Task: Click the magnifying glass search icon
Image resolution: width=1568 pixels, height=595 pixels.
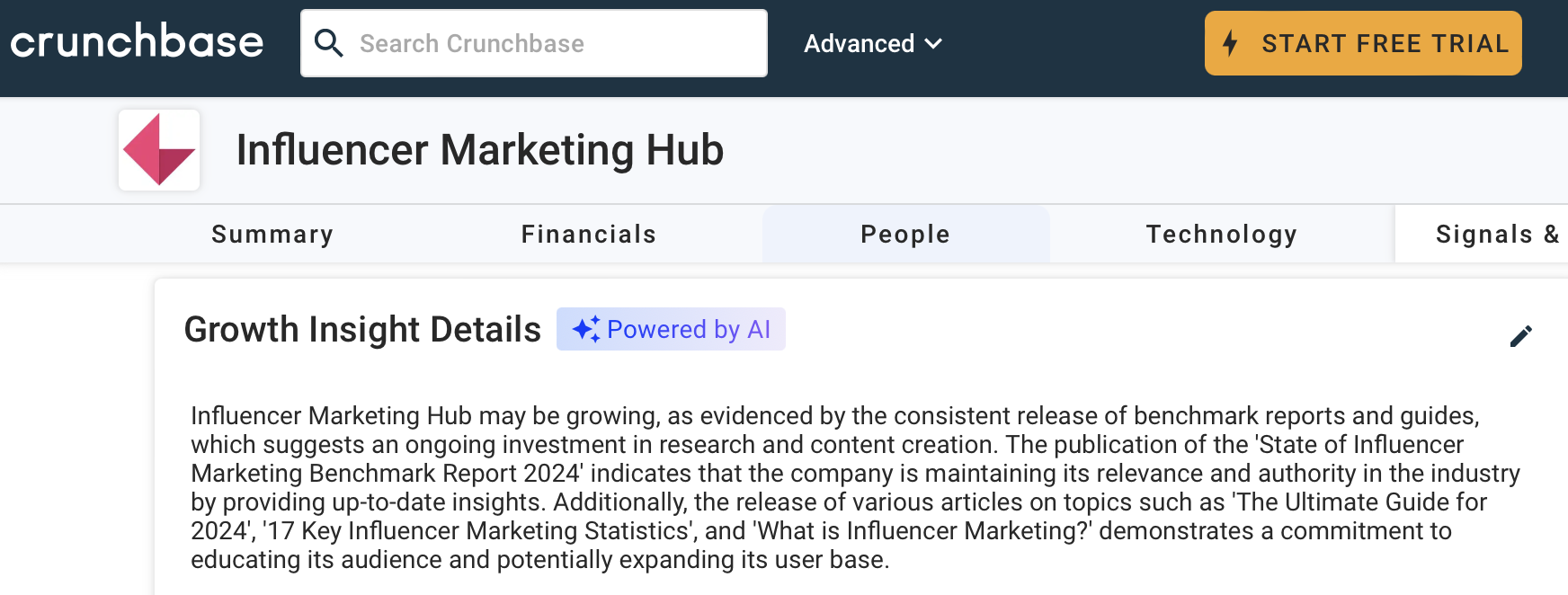Action: pos(330,42)
